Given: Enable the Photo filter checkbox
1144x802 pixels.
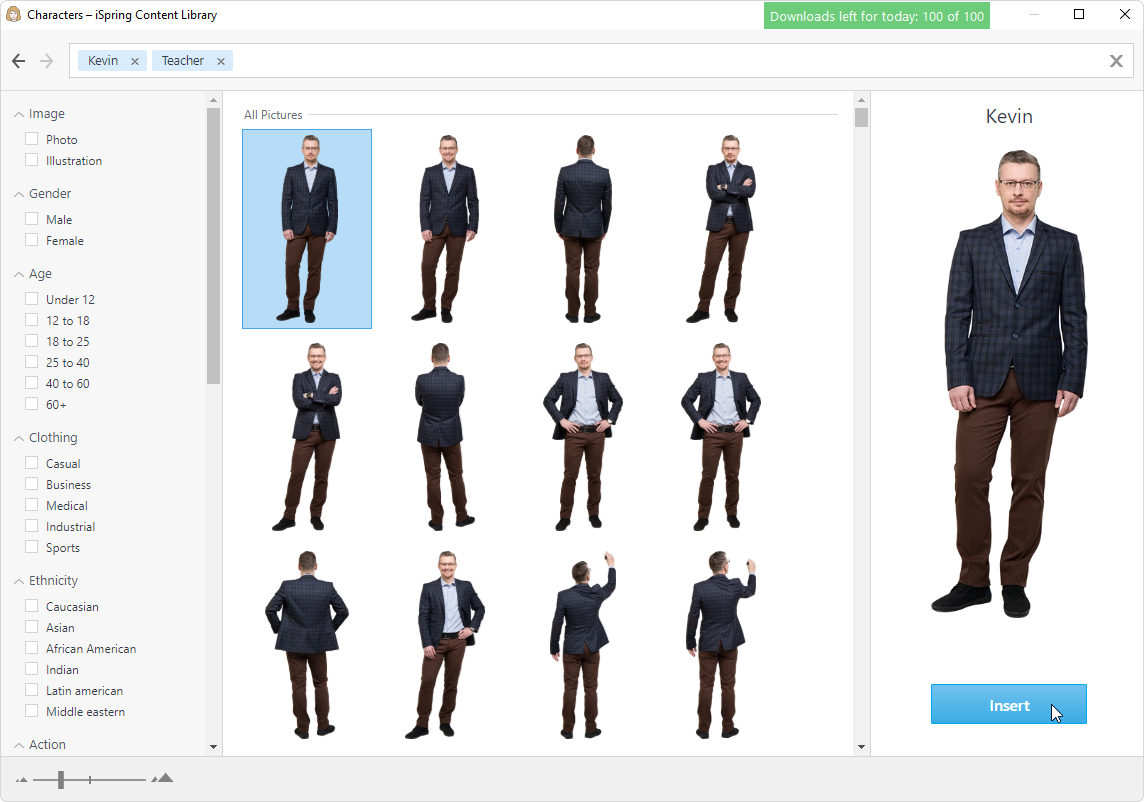Looking at the screenshot, I should click(31, 139).
